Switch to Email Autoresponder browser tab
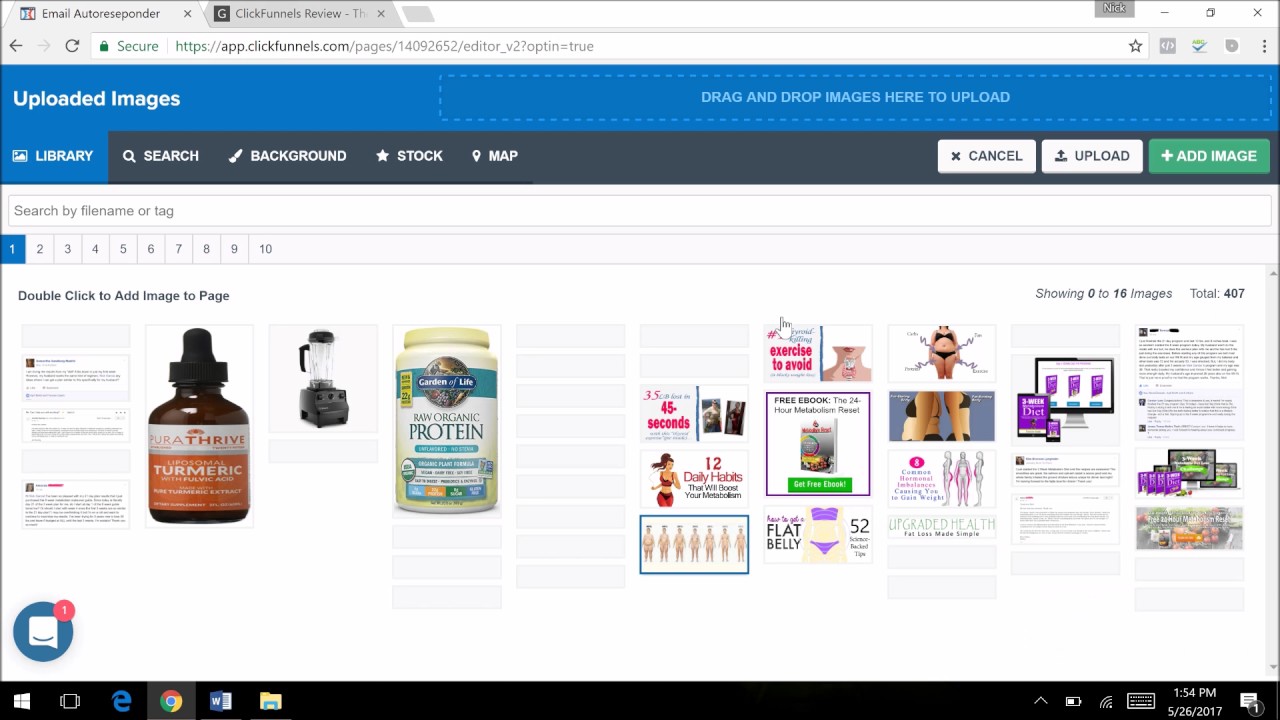 coord(104,14)
